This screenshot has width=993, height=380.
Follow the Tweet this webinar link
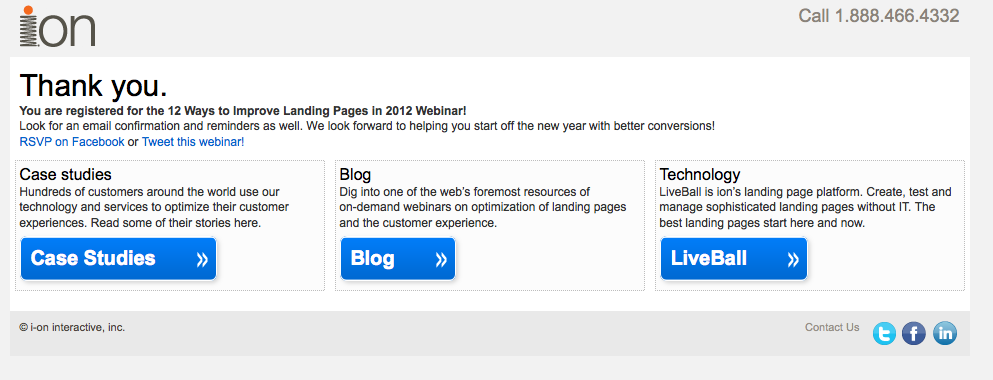click(193, 142)
